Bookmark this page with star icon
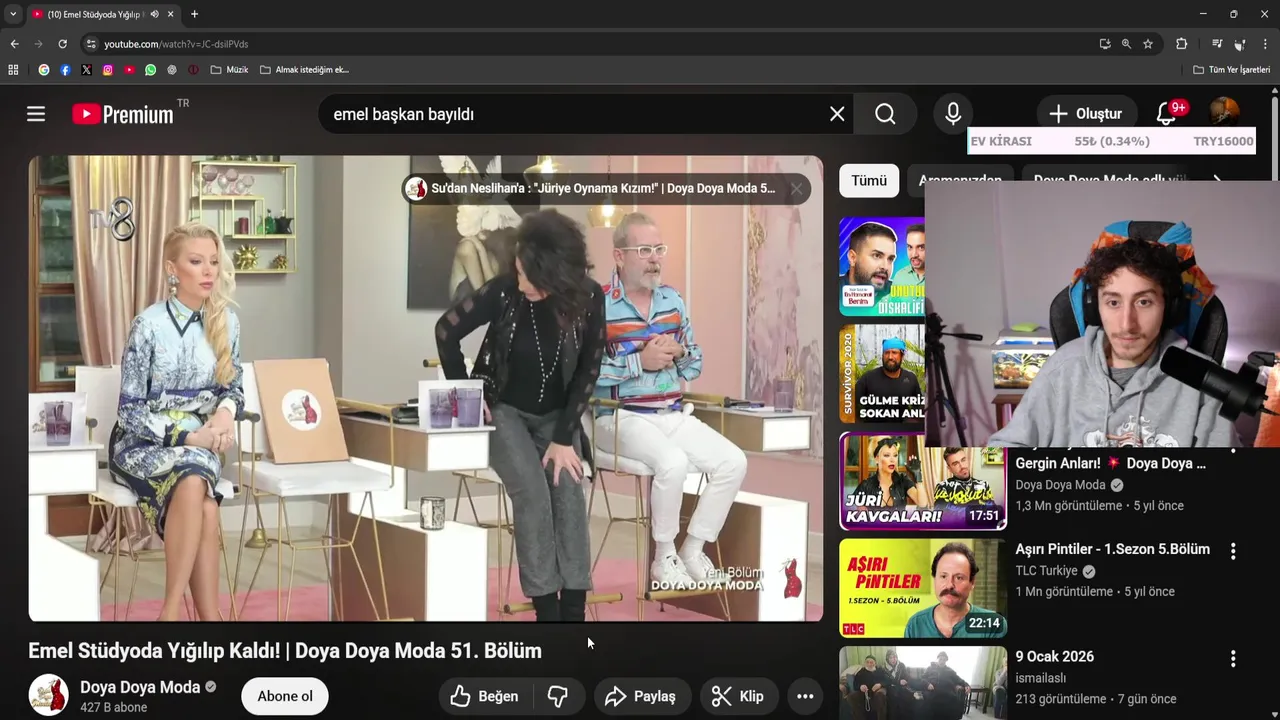 pyautogui.click(x=1148, y=44)
